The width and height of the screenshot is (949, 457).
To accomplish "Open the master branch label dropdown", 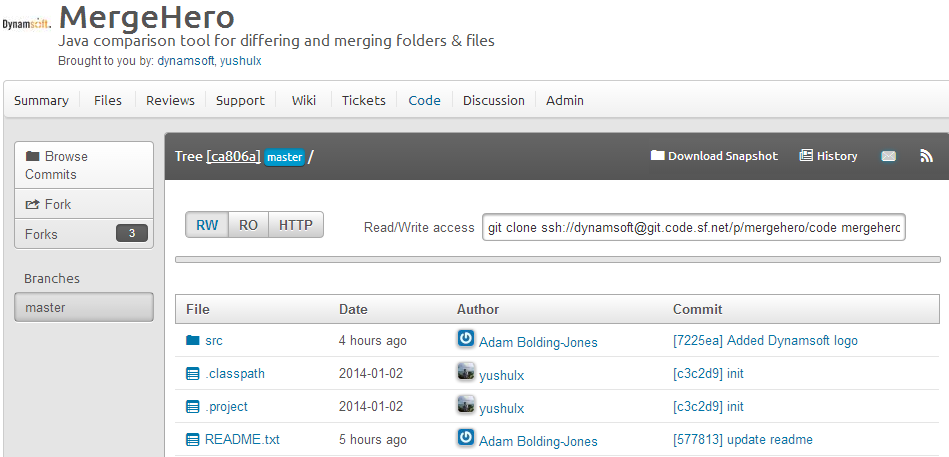I will [x=284, y=157].
